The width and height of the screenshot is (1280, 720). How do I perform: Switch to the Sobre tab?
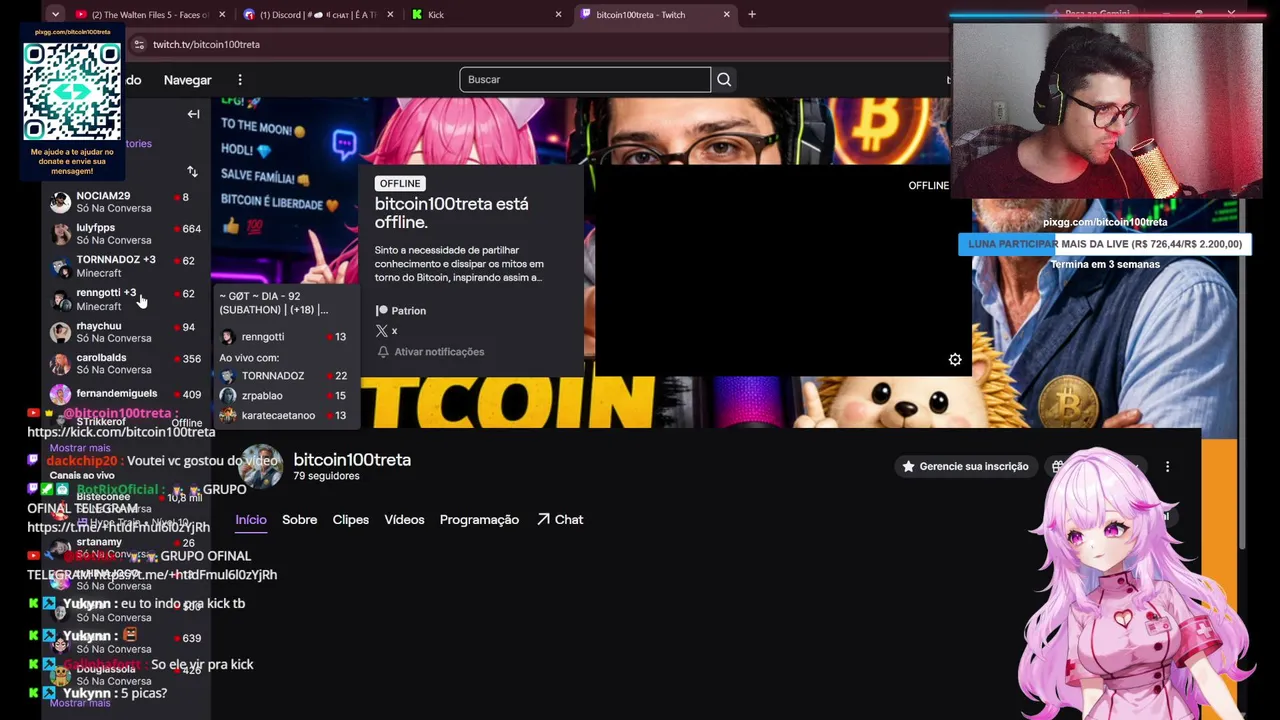tap(299, 520)
